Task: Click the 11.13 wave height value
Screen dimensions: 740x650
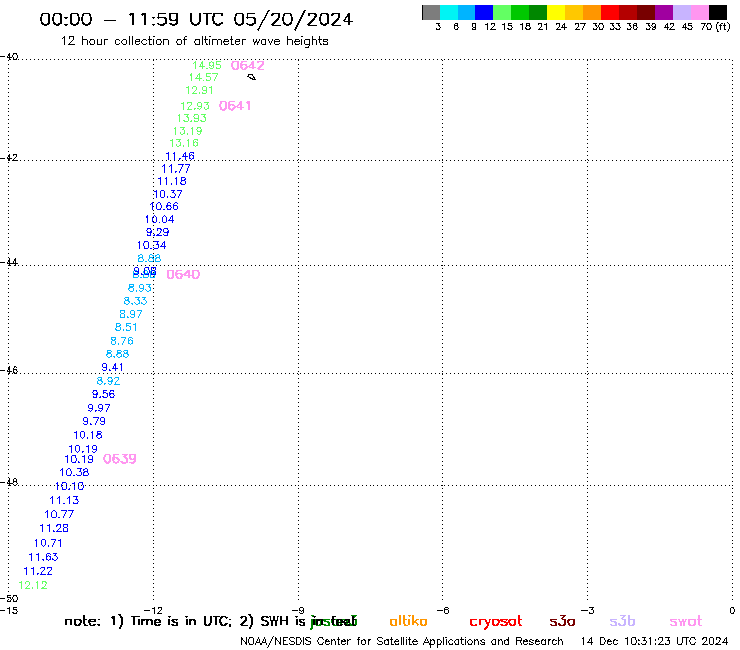Action: pos(64,500)
